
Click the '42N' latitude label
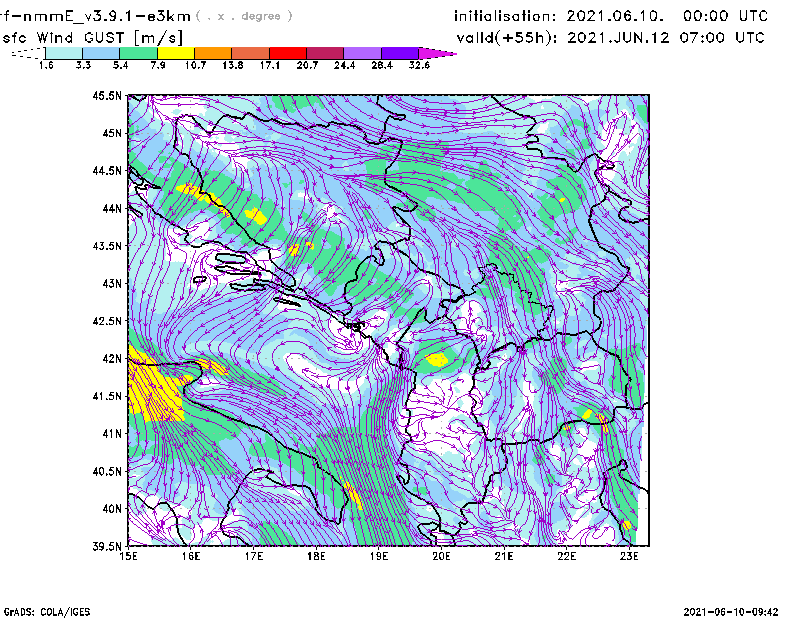tap(112, 358)
